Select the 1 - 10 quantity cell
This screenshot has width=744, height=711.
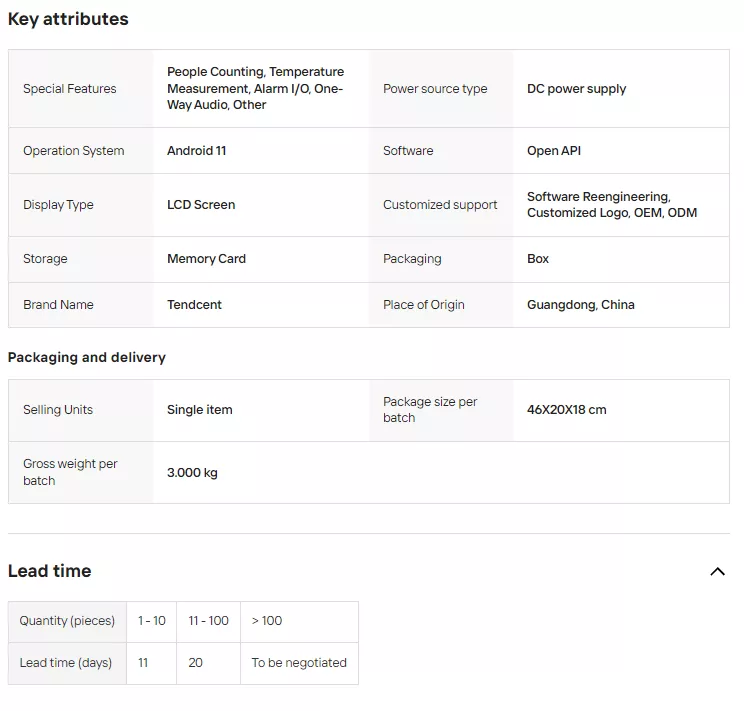pos(151,621)
